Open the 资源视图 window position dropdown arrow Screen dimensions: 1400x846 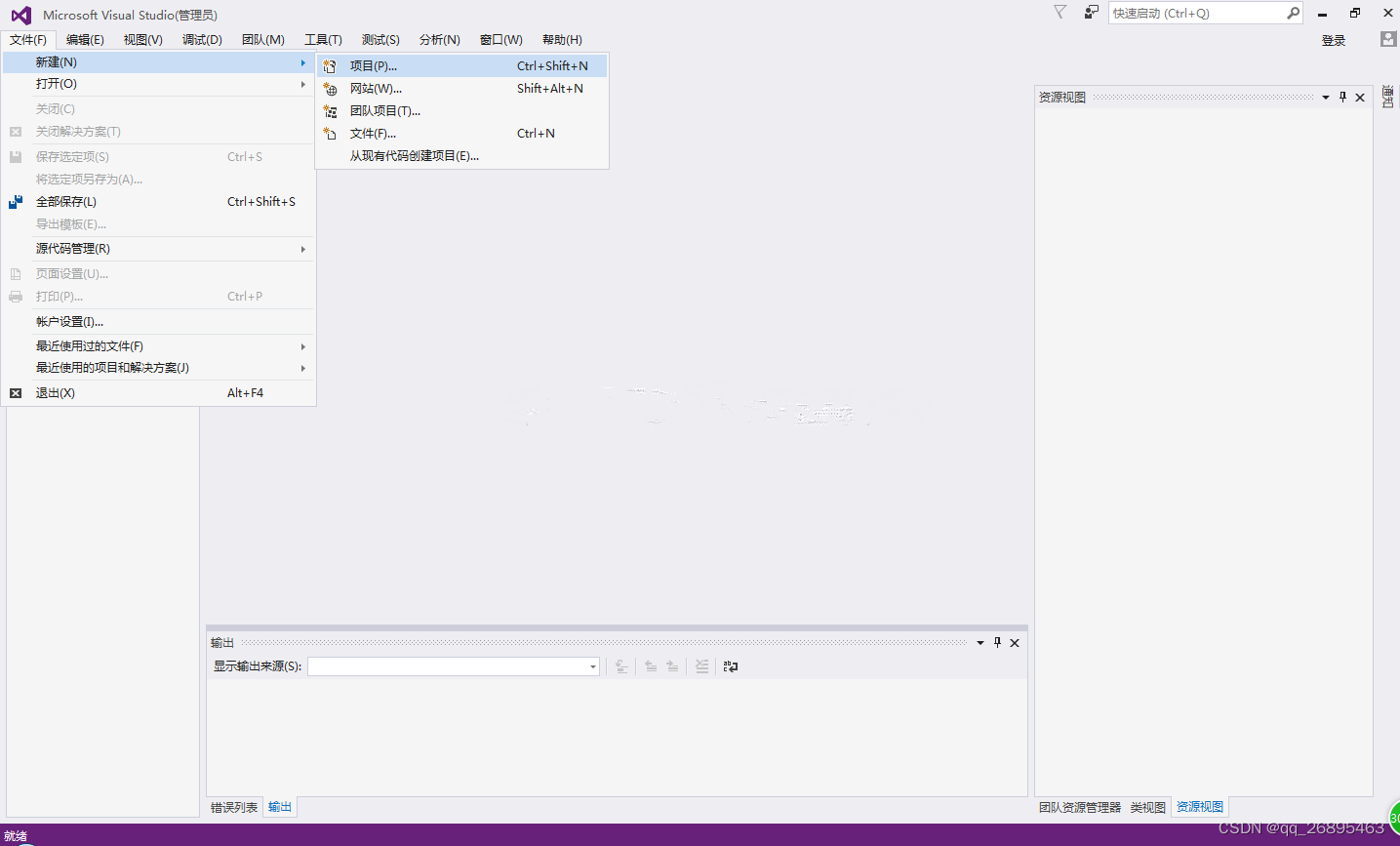1326,98
